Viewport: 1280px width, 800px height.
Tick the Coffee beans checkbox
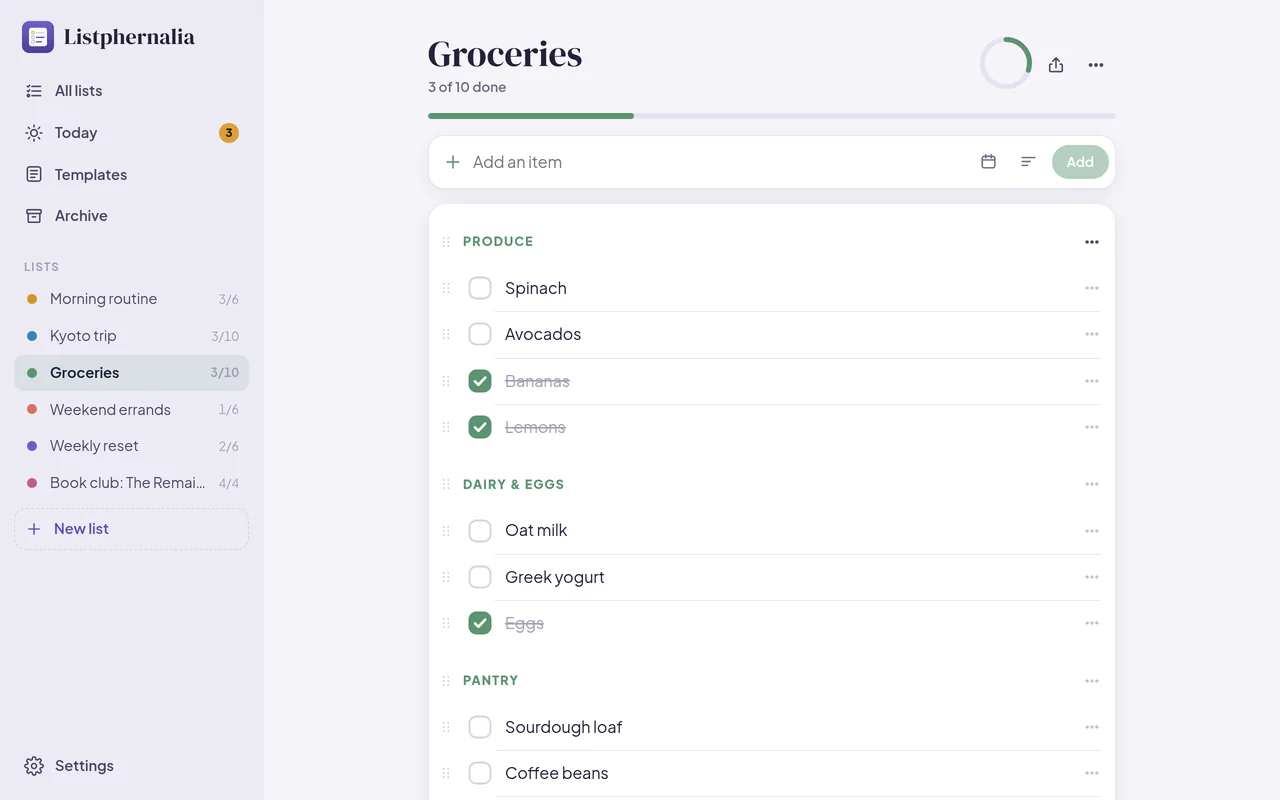pyautogui.click(x=480, y=773)
